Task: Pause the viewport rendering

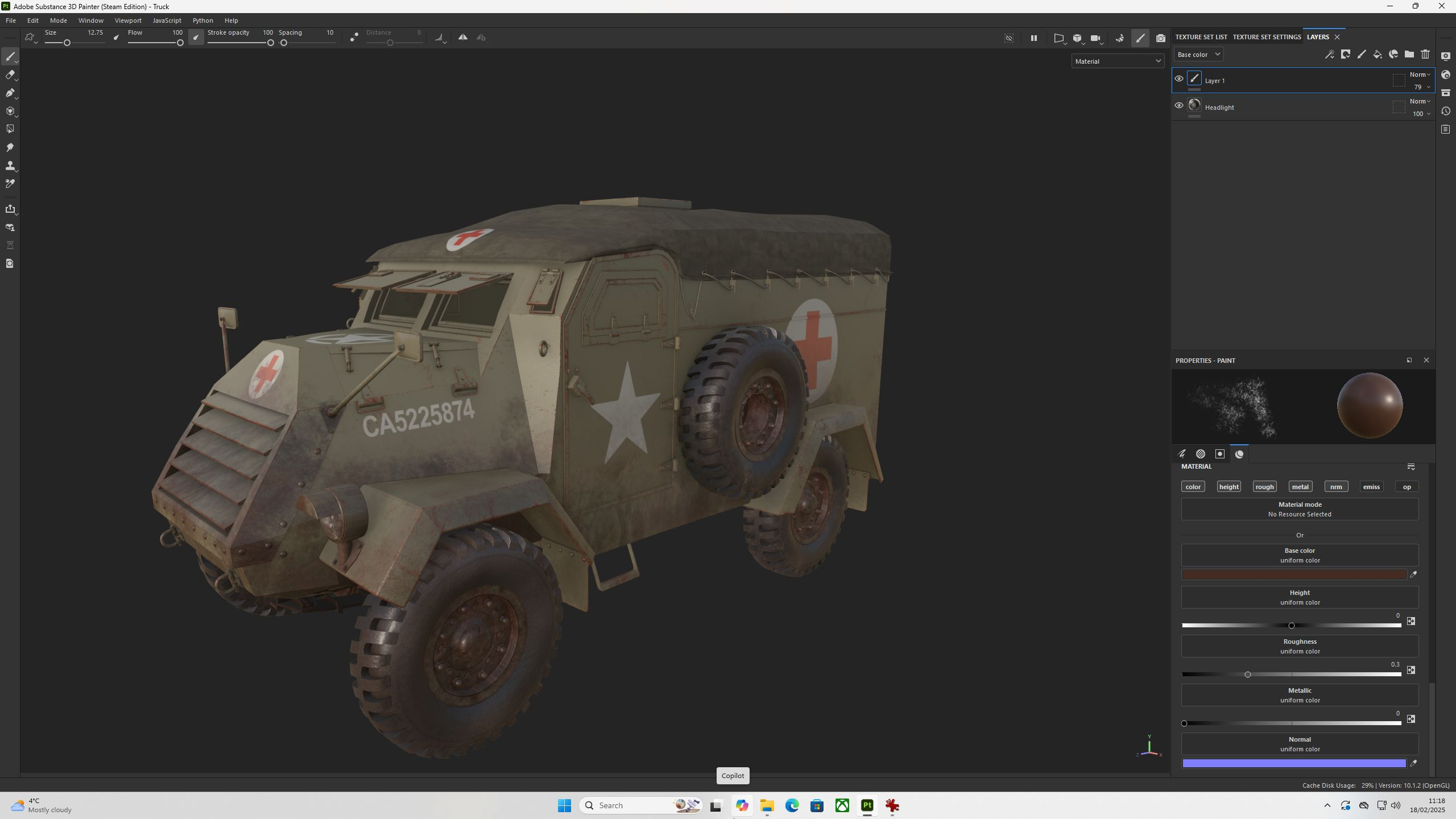Action: tap(1033, 38)
